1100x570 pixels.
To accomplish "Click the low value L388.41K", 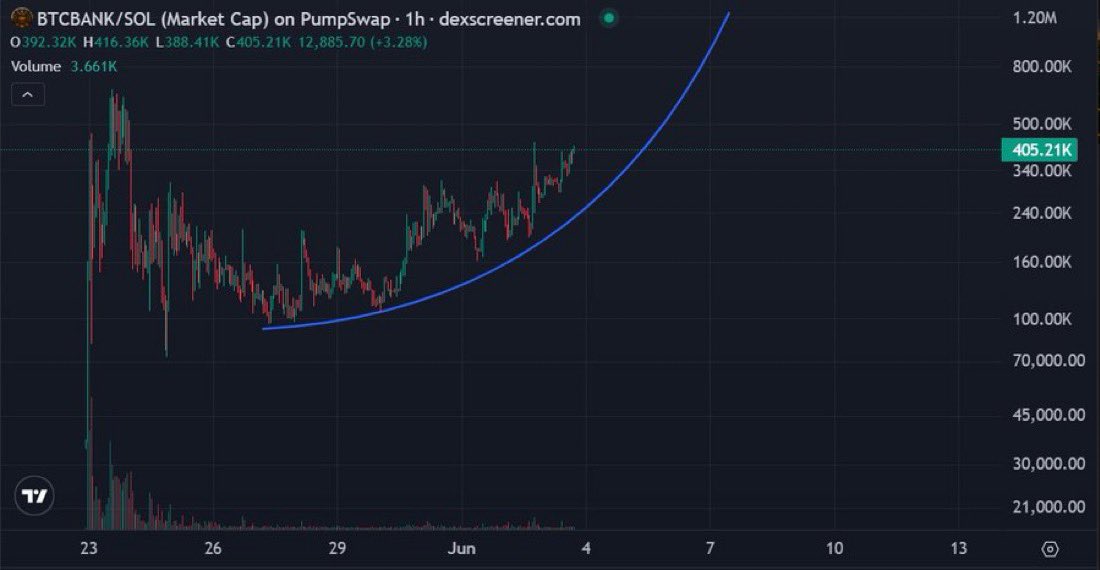I will 187,42.
